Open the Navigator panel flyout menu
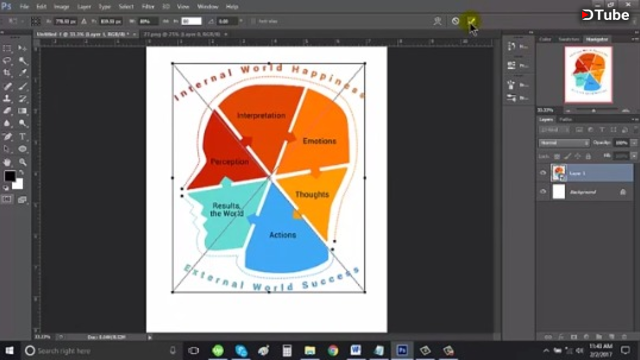The height and width of the screenshot is (360, 640). (635, 39)
